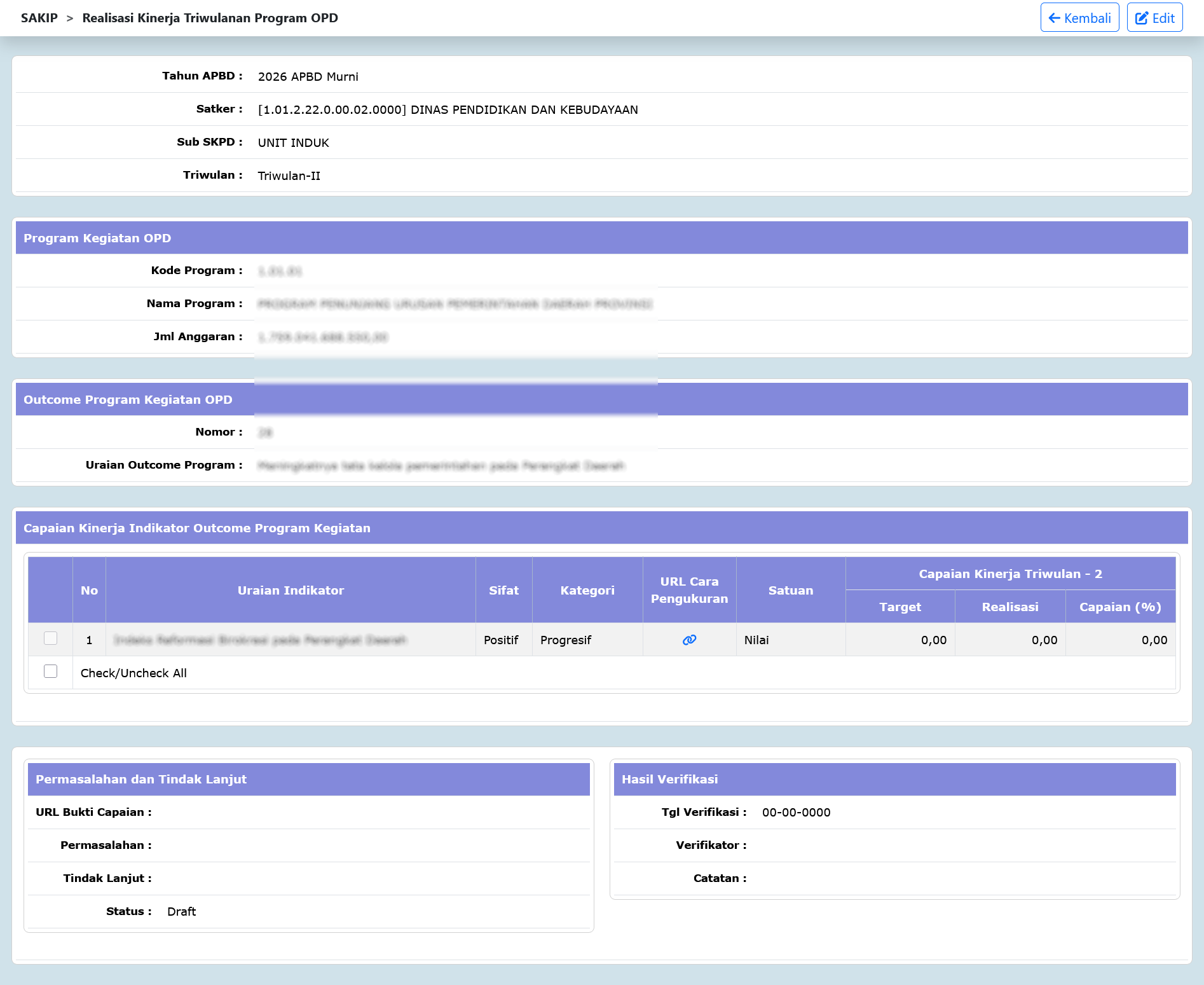1204x985 pixels.
Task: Open the URL Cara Pengukuran link icon
Action: tap(689, 640)
